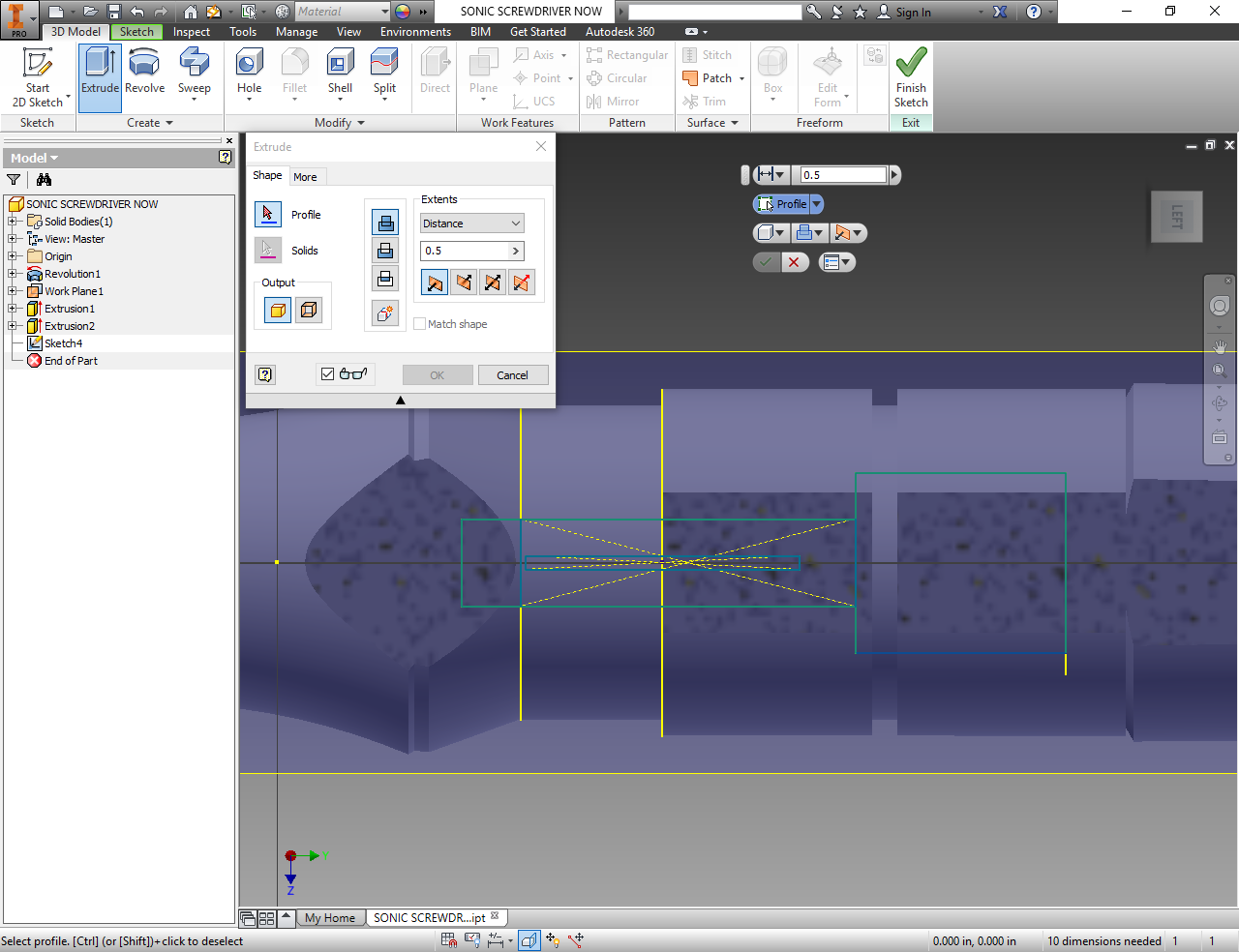This screenshot has width=1239, height=952.
Task: Choose the Split tool
Action: point(384,72)
